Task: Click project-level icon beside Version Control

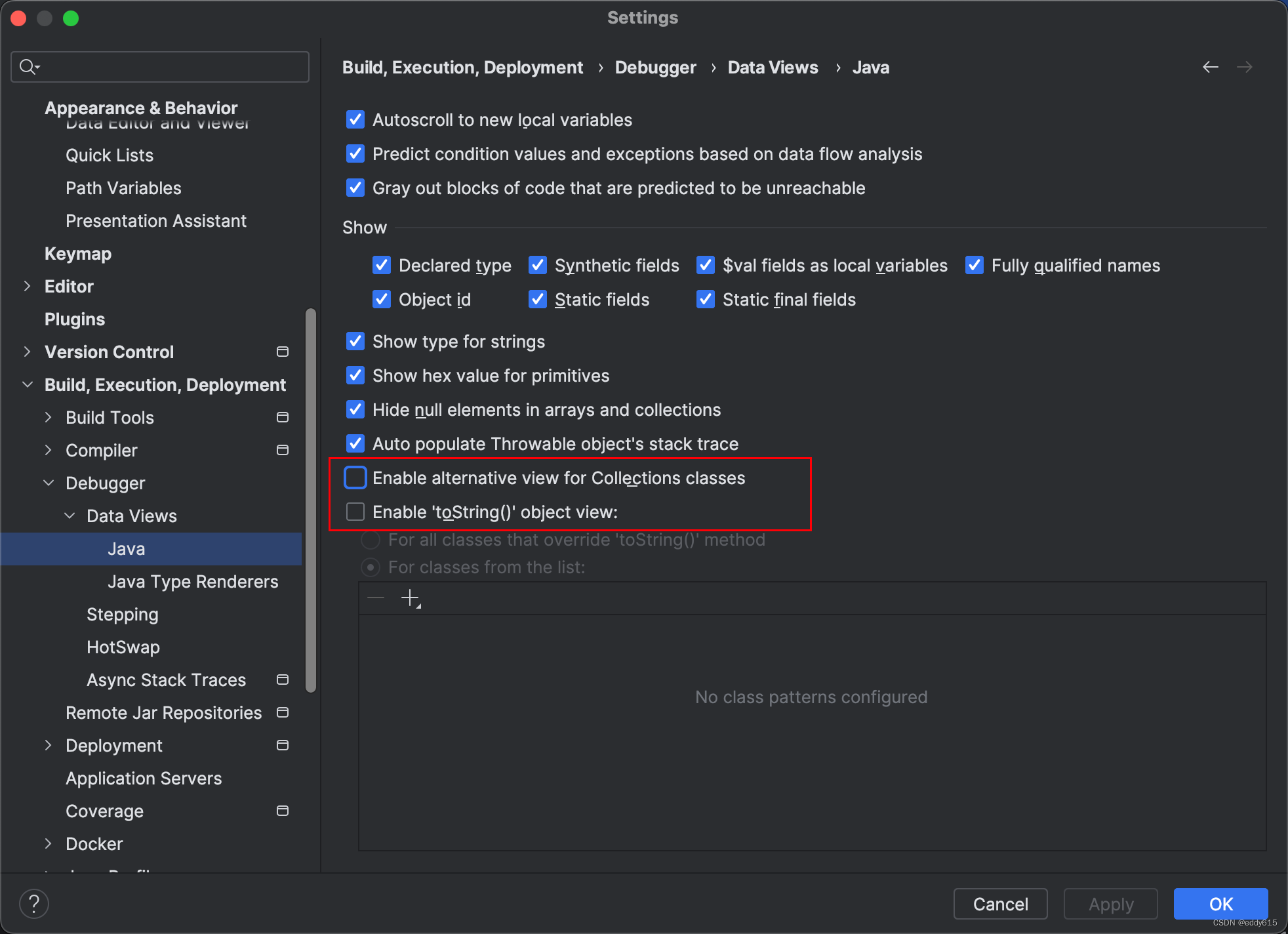Action: click(x=283, y=352)
